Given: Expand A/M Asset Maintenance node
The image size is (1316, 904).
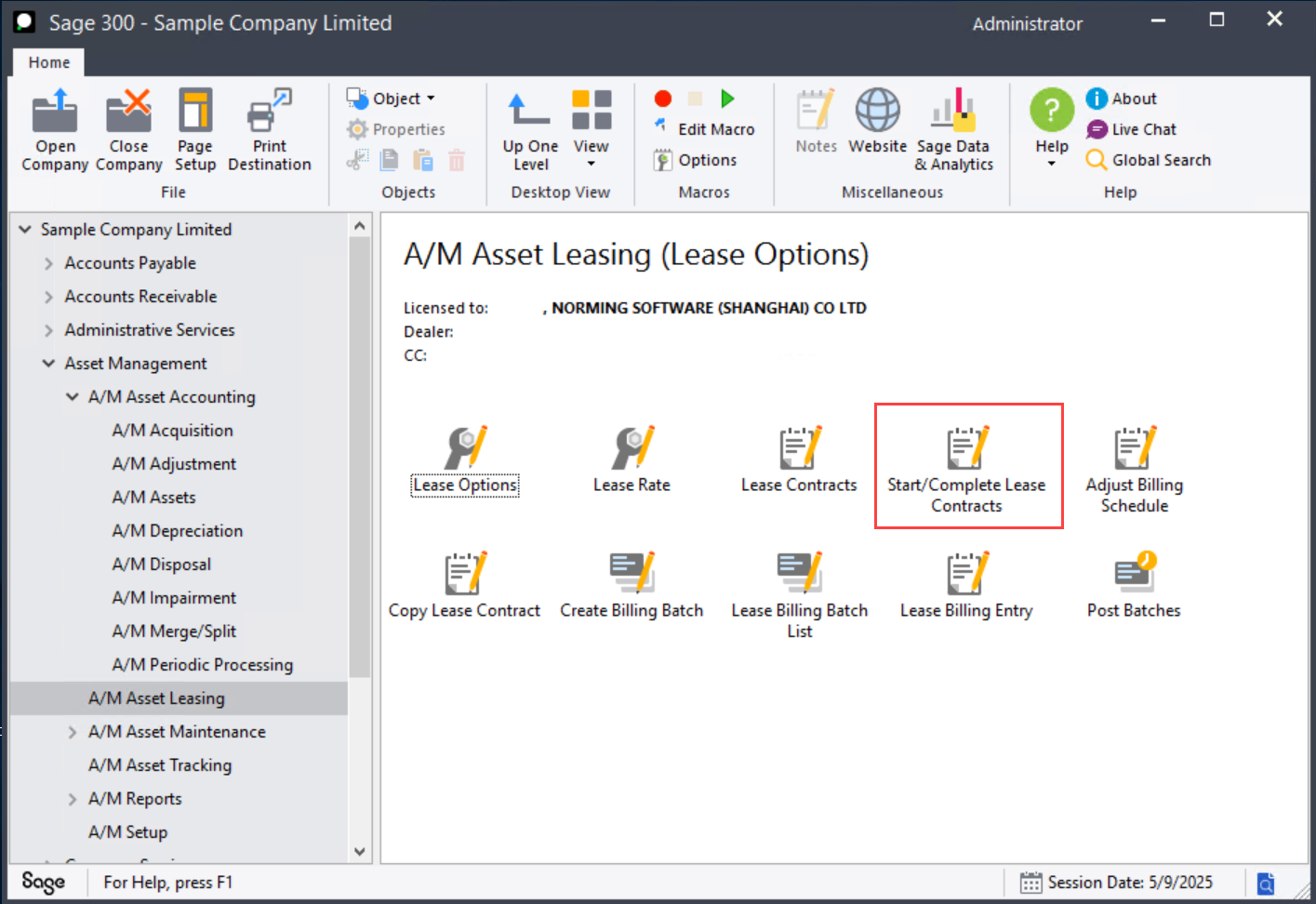Looking at the screenshot, I should 73,732.
